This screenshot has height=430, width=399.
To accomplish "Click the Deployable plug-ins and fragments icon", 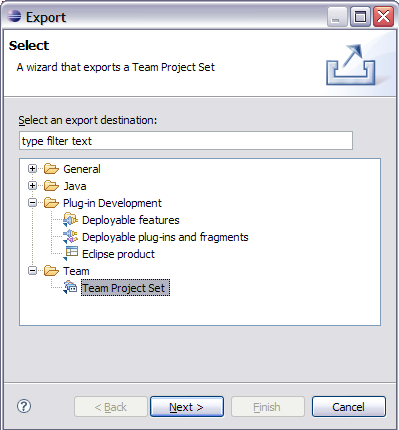I will (x=70, y=237).
